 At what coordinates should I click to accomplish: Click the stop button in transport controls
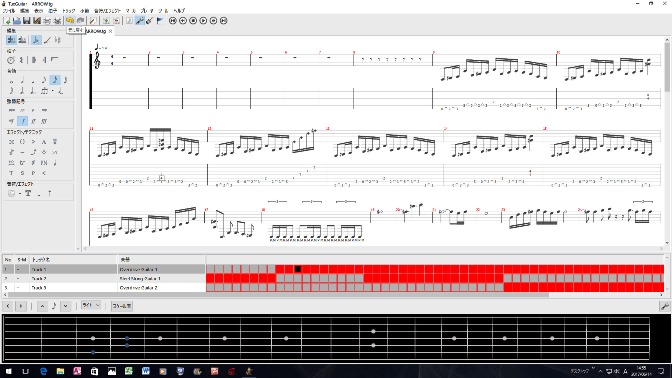(x=193, y=21)
